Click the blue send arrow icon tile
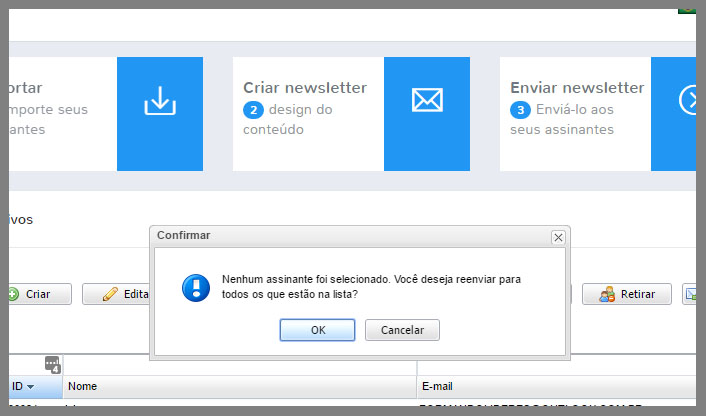Viewport: 706px width, 416px height. pos(674,114)
